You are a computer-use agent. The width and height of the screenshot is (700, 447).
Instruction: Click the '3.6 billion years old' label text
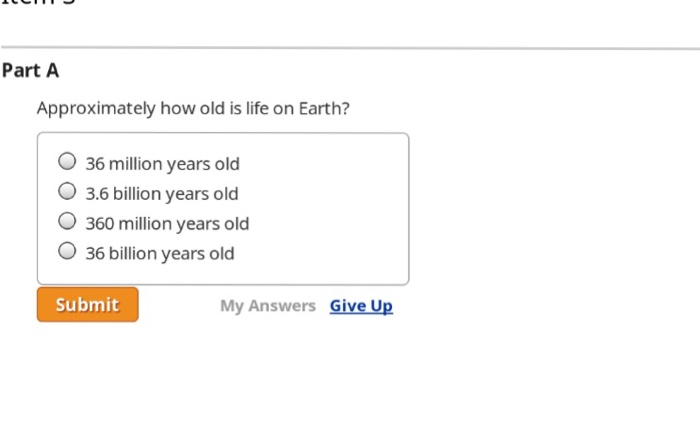pyautogui.click(x=161, y=193)
